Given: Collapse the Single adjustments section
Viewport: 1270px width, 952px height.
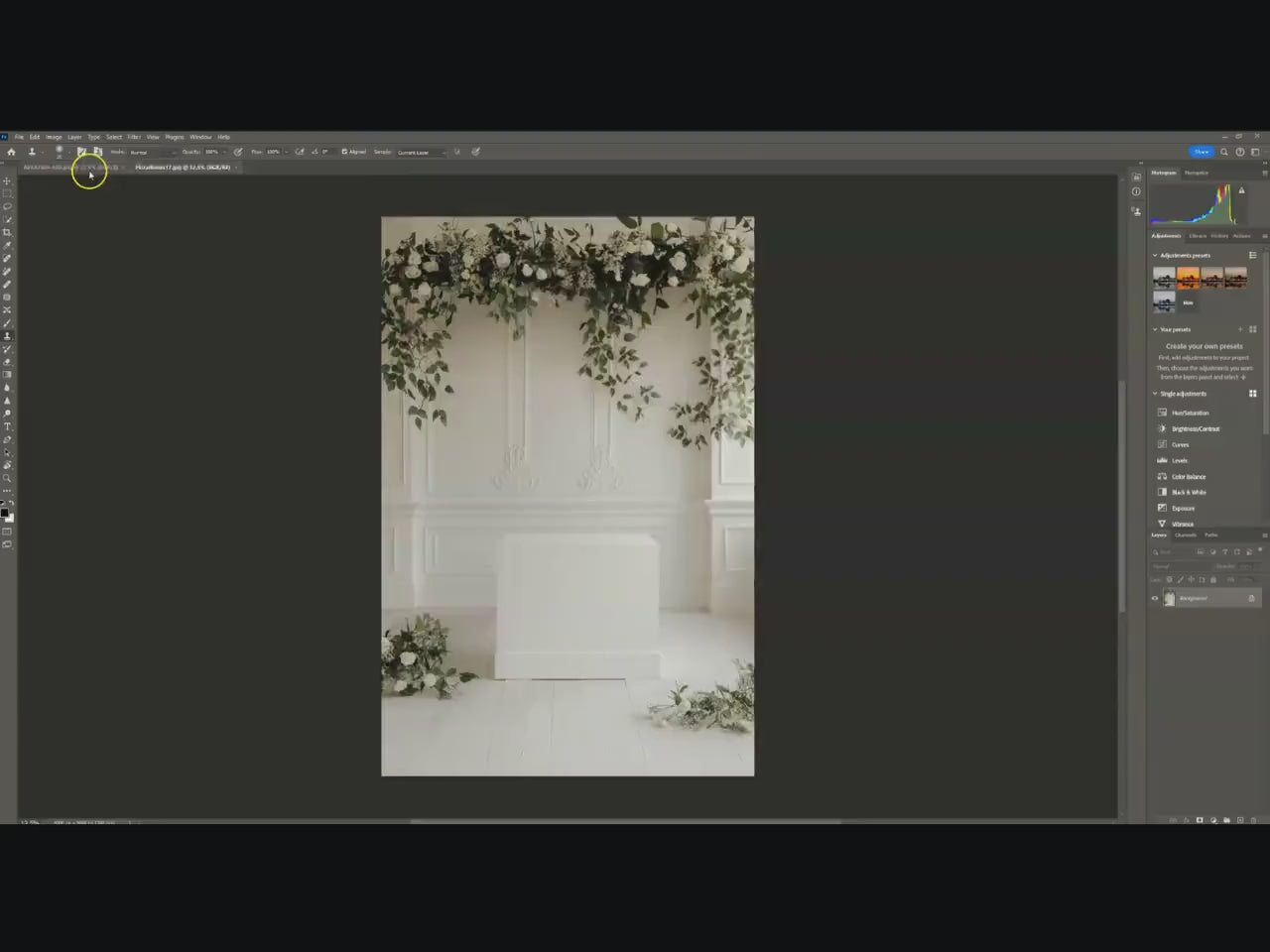Looking at the screenshot, I should (1154, 393).
